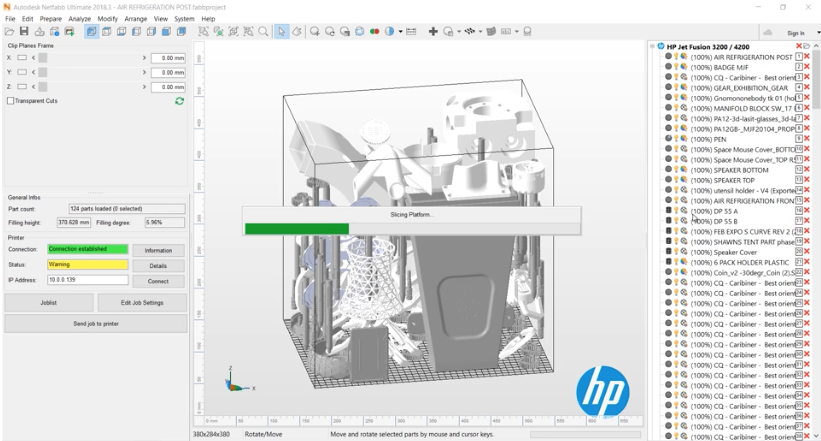The height and width of the screenshot is (441, 821).
Task: Click the red and green dots toolbar icon
Action: [374, 32]
